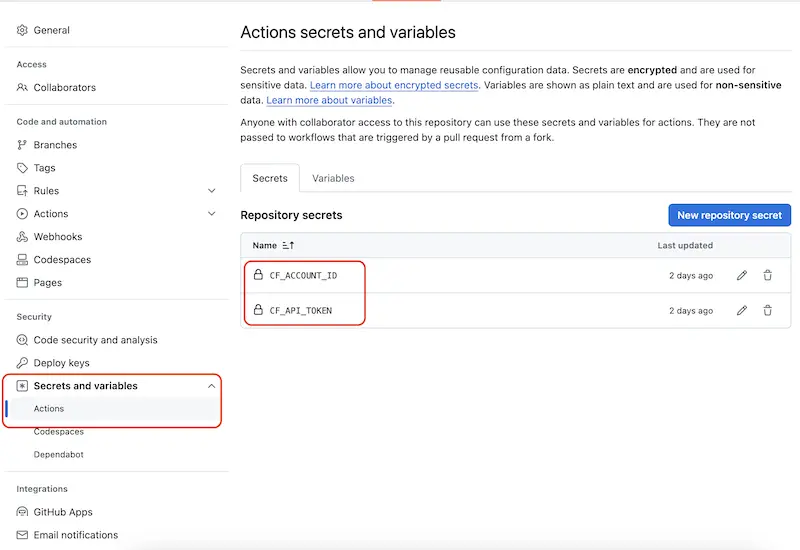Edit the CF_ACCOUNT_ID secret with pencil icon

742,276
